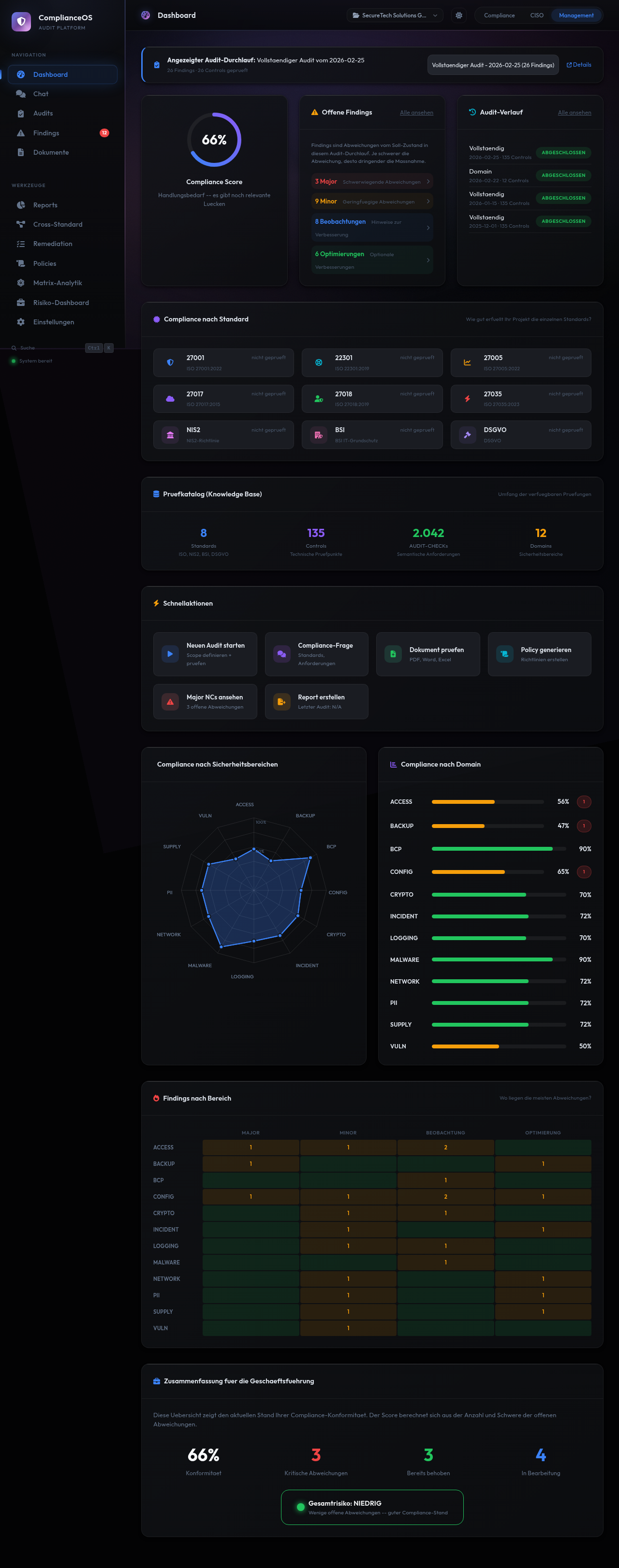
Task: Open the theme settings gear icon in header
Action: pyautogui.click(x=459, y=15)
